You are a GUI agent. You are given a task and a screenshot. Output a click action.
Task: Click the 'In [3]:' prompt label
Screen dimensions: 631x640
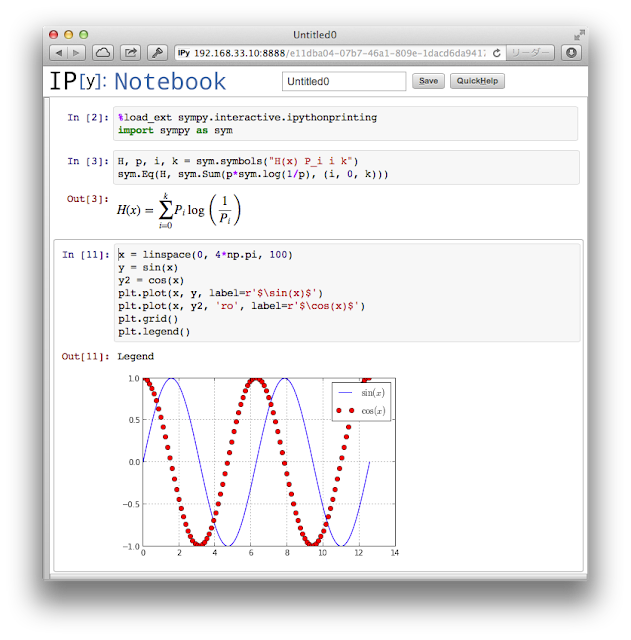pyautogui.click(x=88, y=161)
